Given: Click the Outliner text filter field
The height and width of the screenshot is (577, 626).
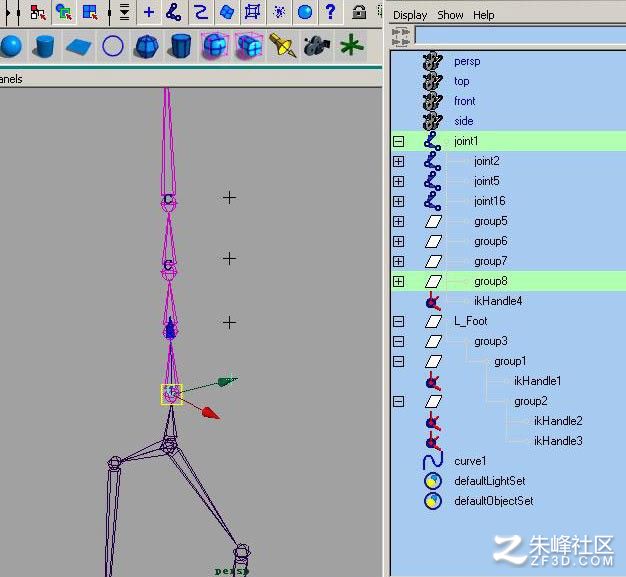Looking at the screenshot, I should 520,35.
